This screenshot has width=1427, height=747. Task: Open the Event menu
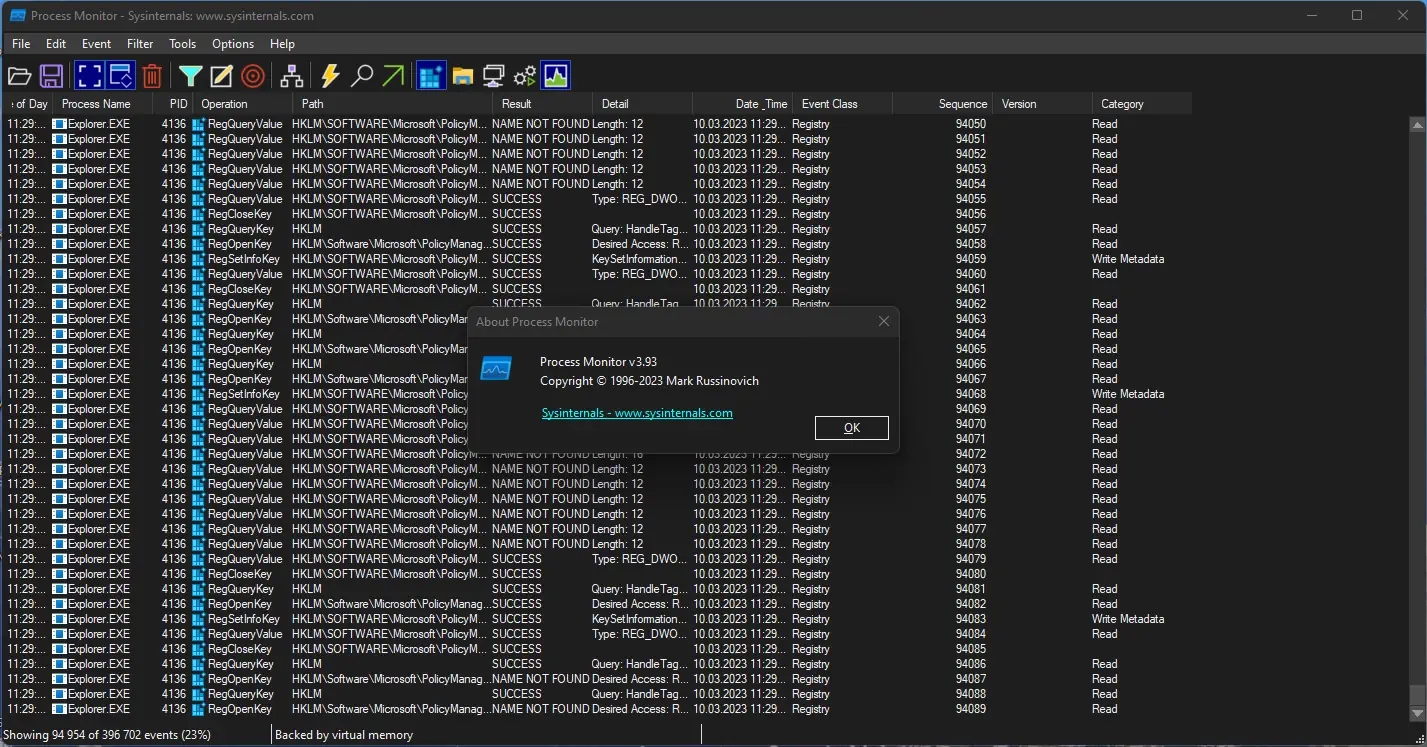(x=97, y=44)
